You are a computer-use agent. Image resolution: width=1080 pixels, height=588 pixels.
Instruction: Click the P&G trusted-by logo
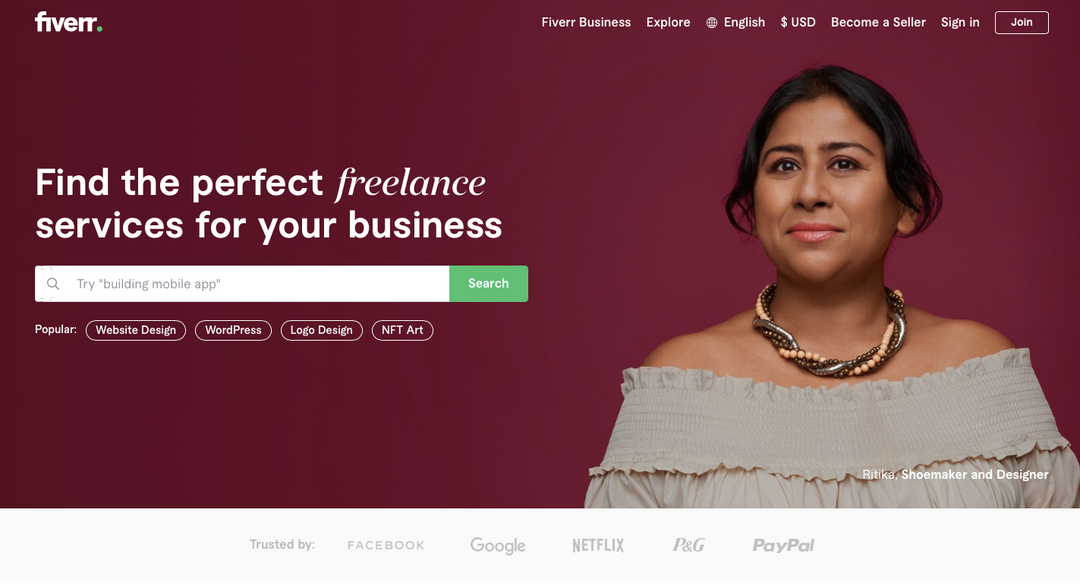689,545
